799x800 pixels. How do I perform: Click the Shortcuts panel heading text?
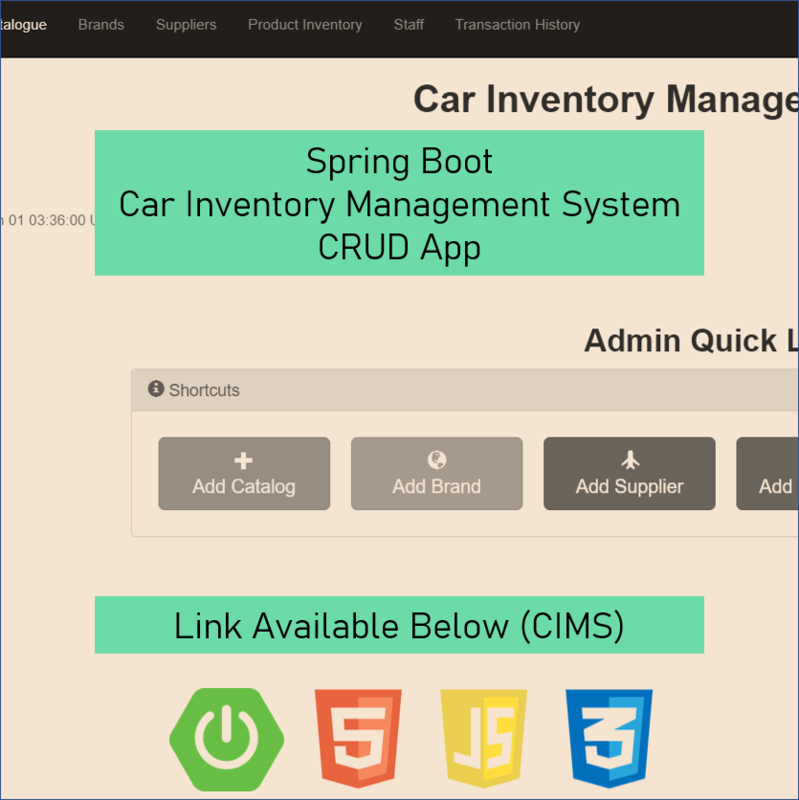[x=204, y=390]
